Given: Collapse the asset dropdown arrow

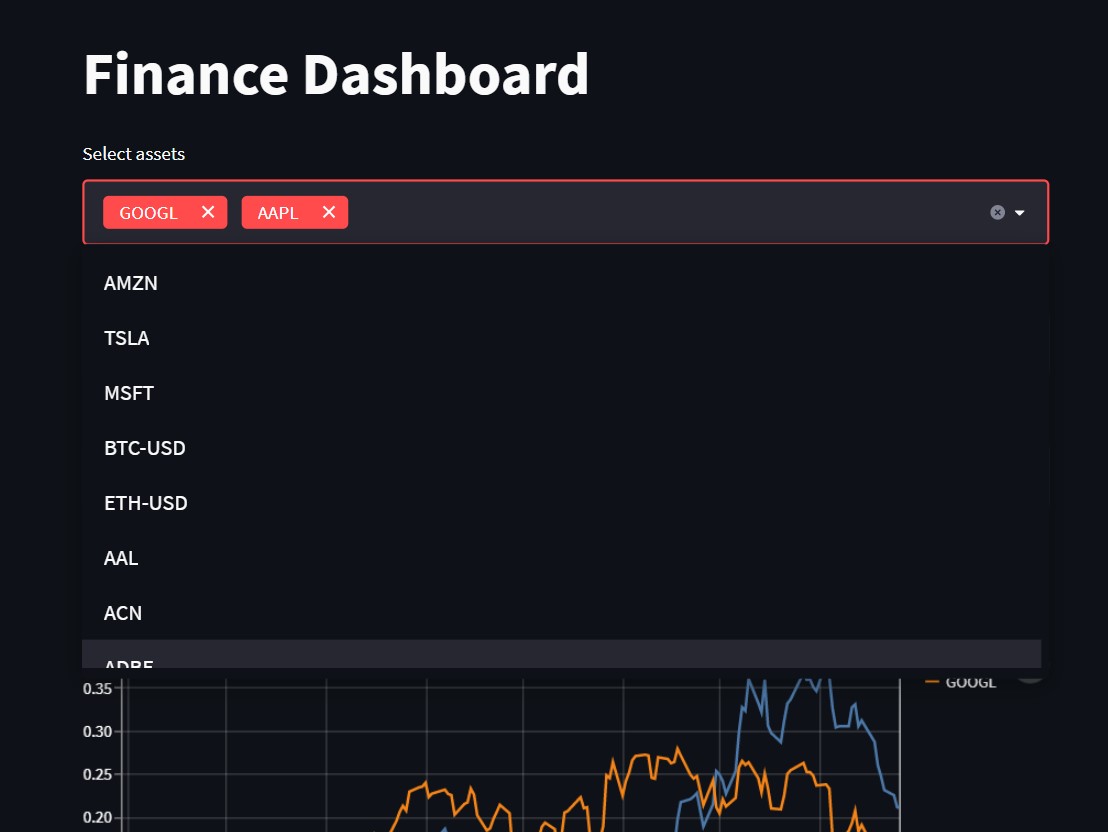Looking at the screenshot, I should 1020,213.
